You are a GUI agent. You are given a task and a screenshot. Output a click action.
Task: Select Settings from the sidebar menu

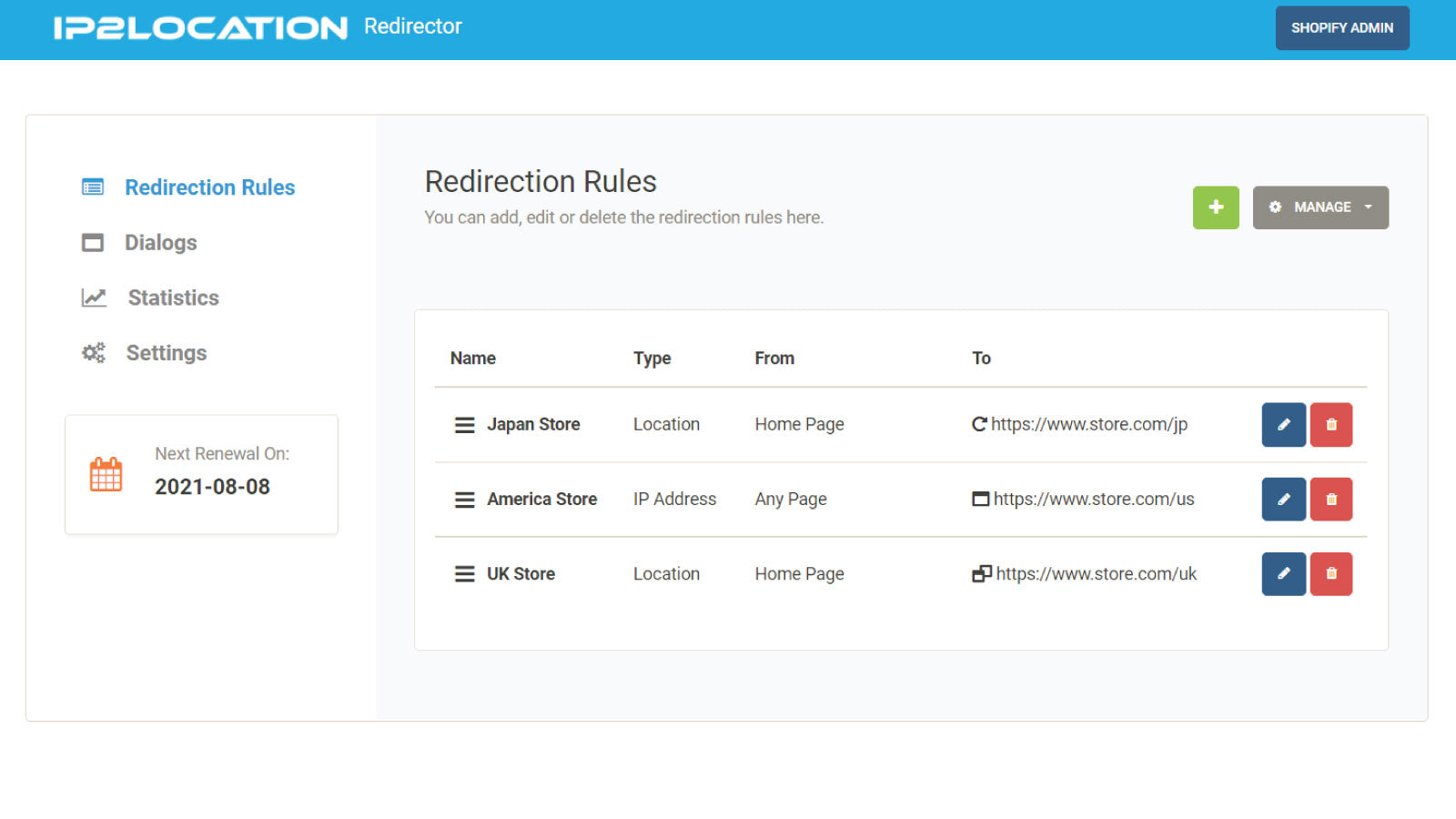tap(167, 353)
